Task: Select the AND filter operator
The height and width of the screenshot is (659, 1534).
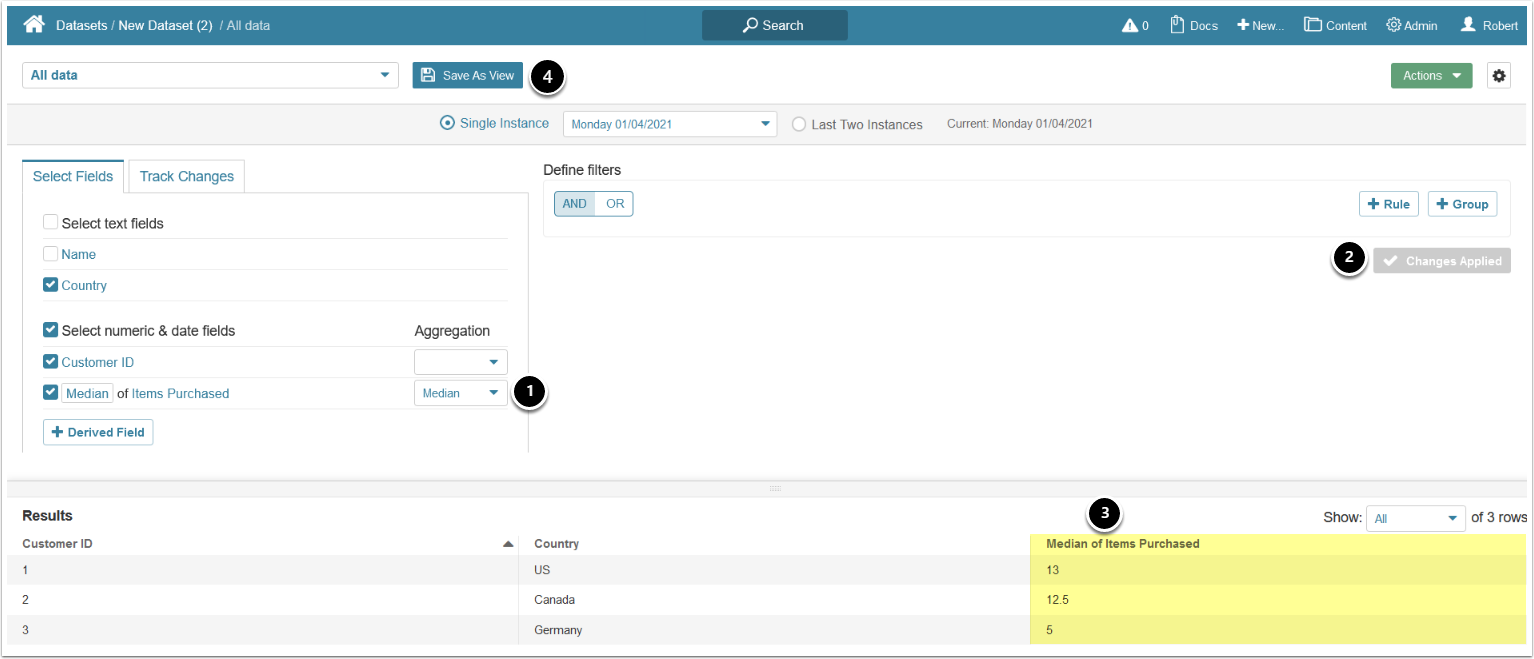Action: tap(575, 203)
